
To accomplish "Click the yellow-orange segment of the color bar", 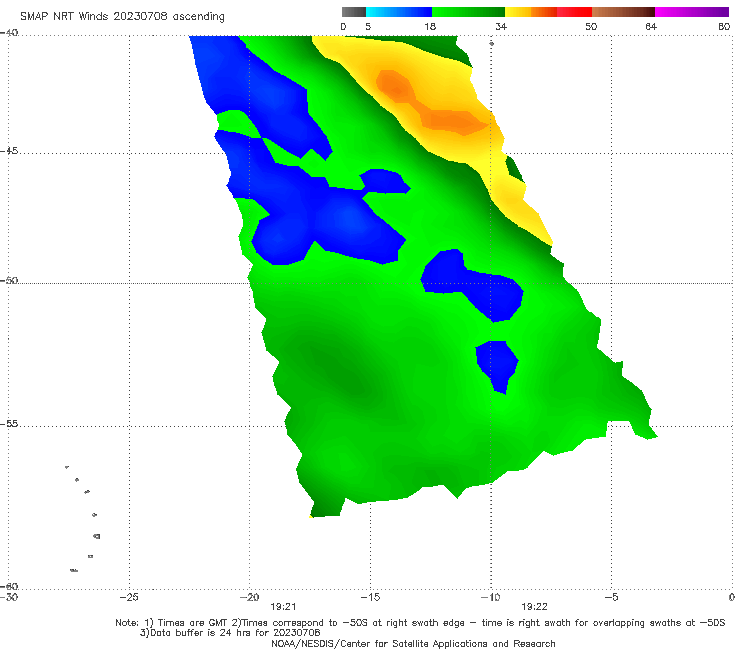I will pos(531,12).
